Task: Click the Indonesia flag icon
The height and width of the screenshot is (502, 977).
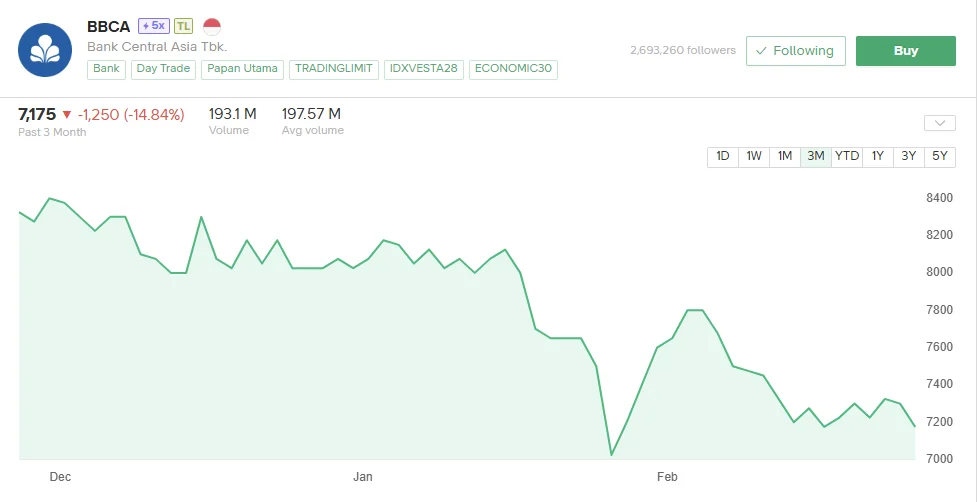Action: pyautogui.click(x=212, y=26)
